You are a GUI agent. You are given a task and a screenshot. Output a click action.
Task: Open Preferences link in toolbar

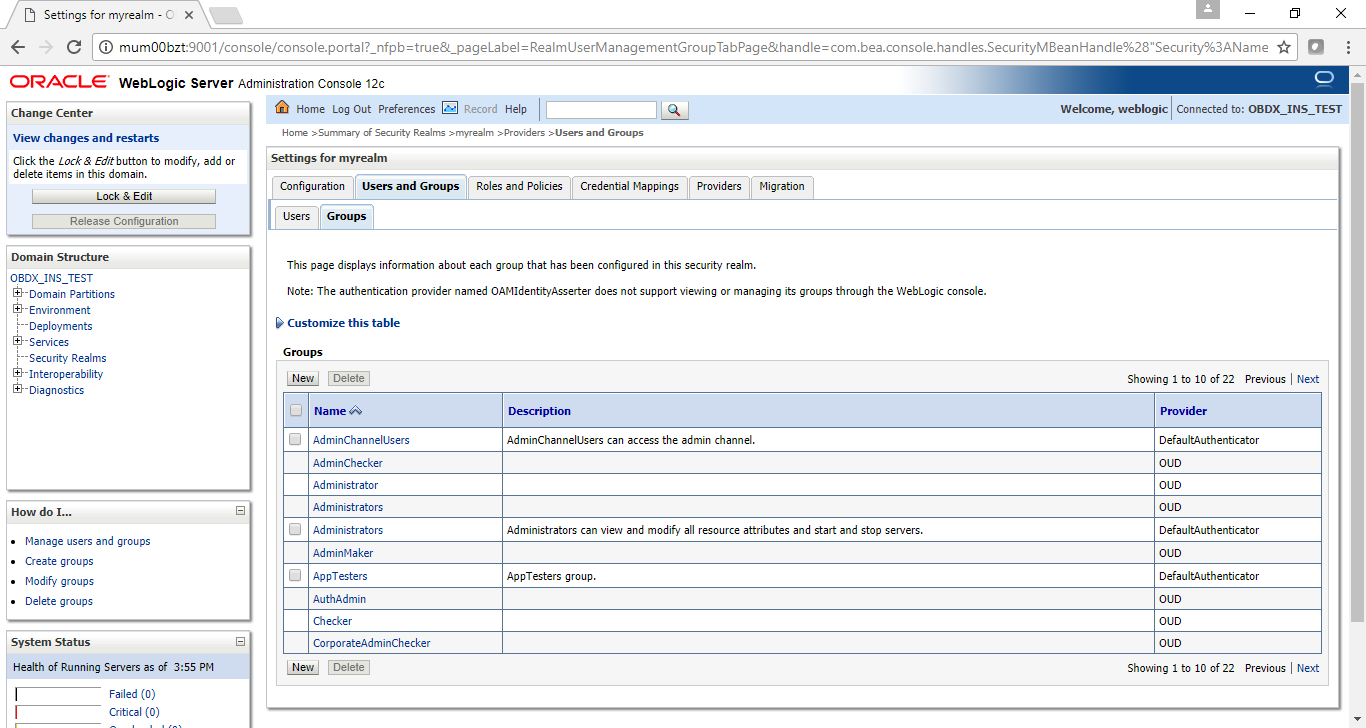tap(406, 109)
